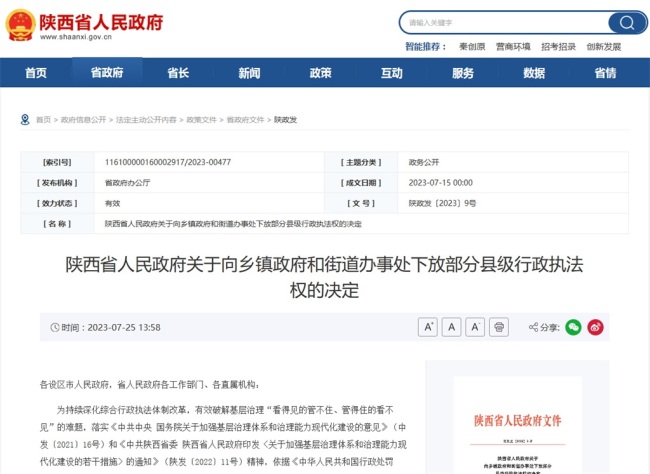Click recommended keyword 营商环境
This screenshot has width=650, height=474.
pos(513,47)
